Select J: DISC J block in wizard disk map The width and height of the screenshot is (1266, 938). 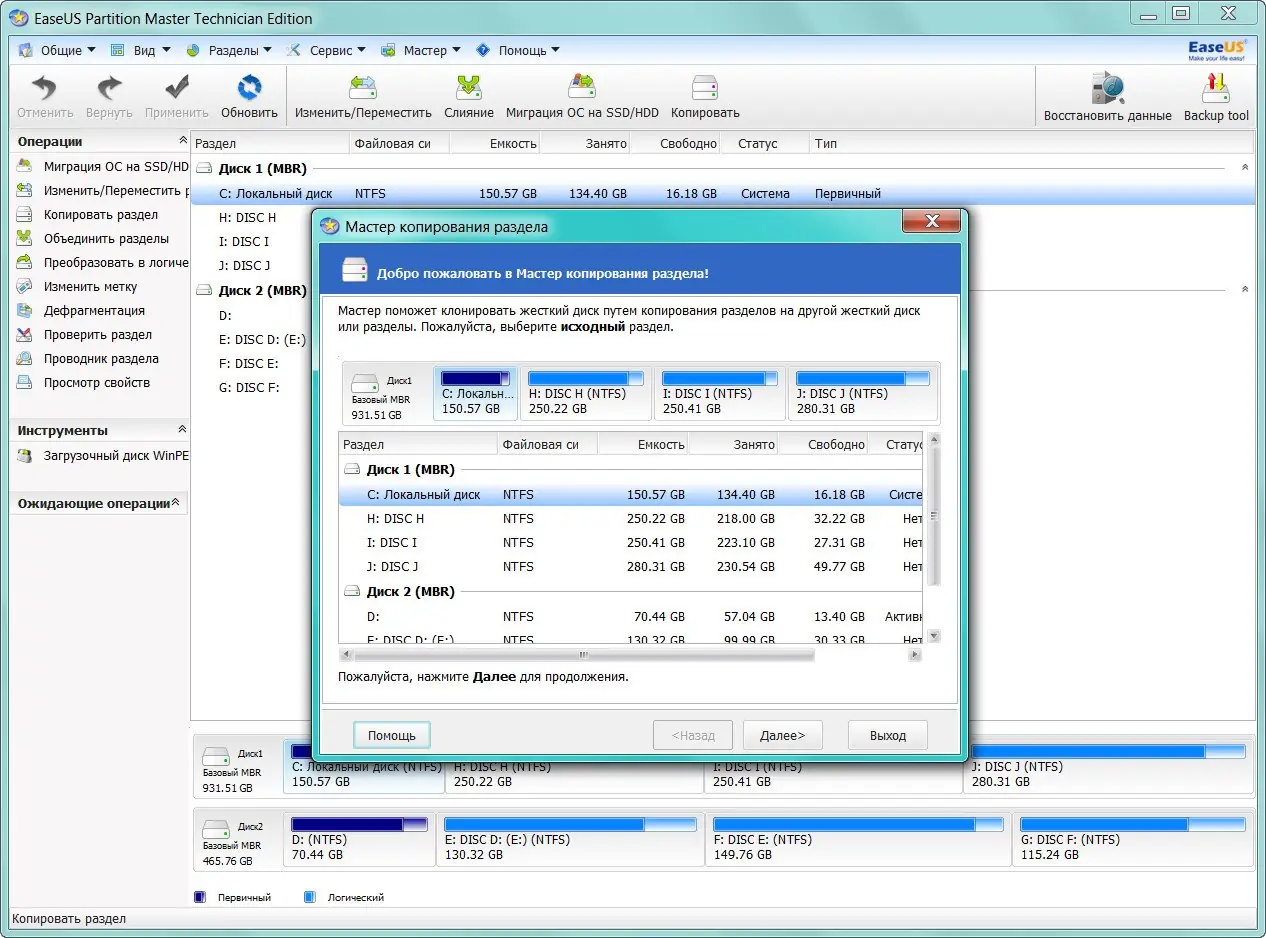click(862, 393)
